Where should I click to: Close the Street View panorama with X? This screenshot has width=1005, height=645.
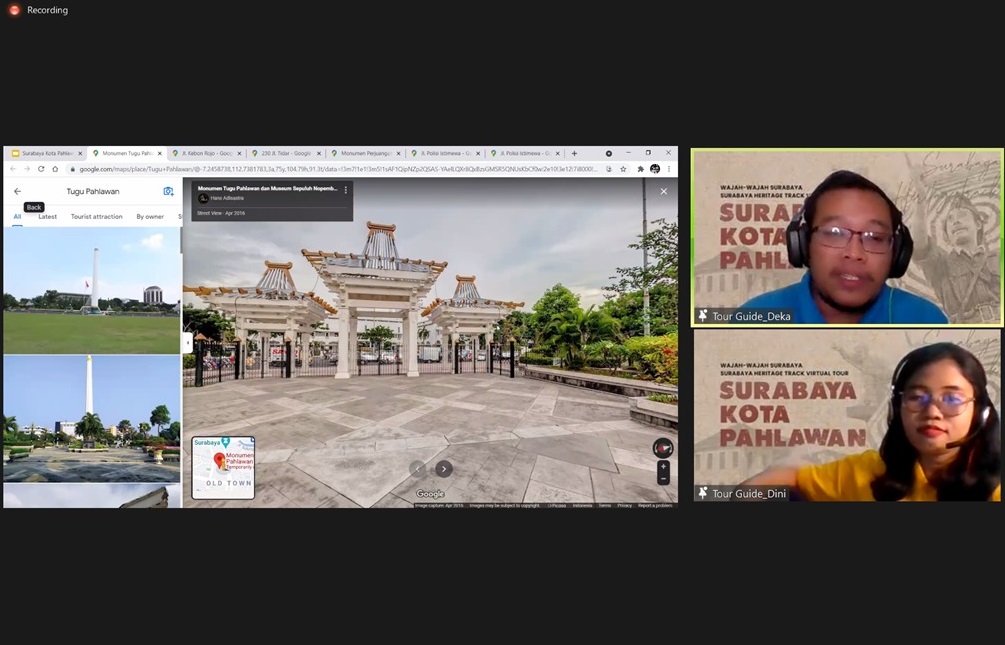(663, 191)
